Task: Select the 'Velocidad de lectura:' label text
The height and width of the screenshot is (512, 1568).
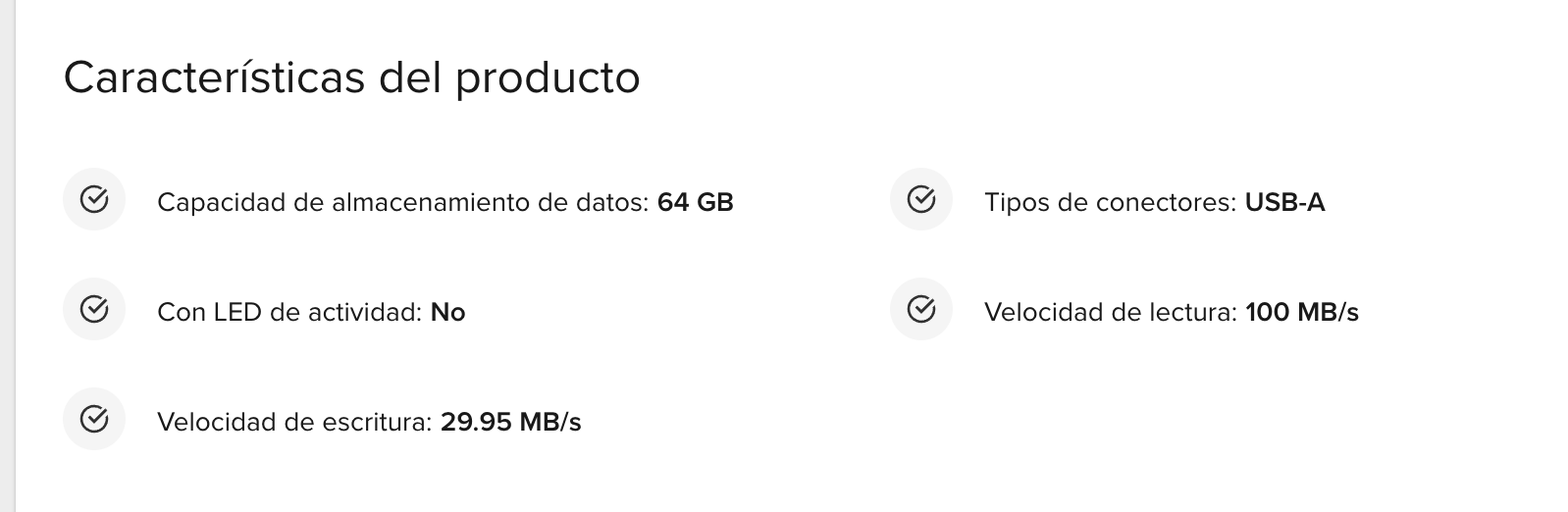Action: [1111, 313]
